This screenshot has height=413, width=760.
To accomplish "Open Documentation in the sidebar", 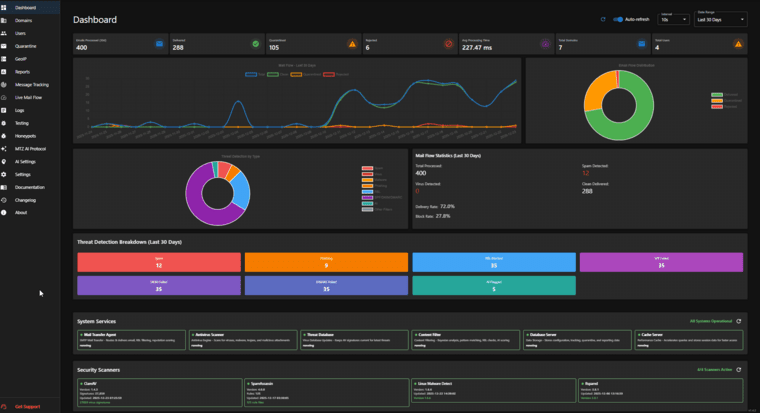I will [30, 187].
